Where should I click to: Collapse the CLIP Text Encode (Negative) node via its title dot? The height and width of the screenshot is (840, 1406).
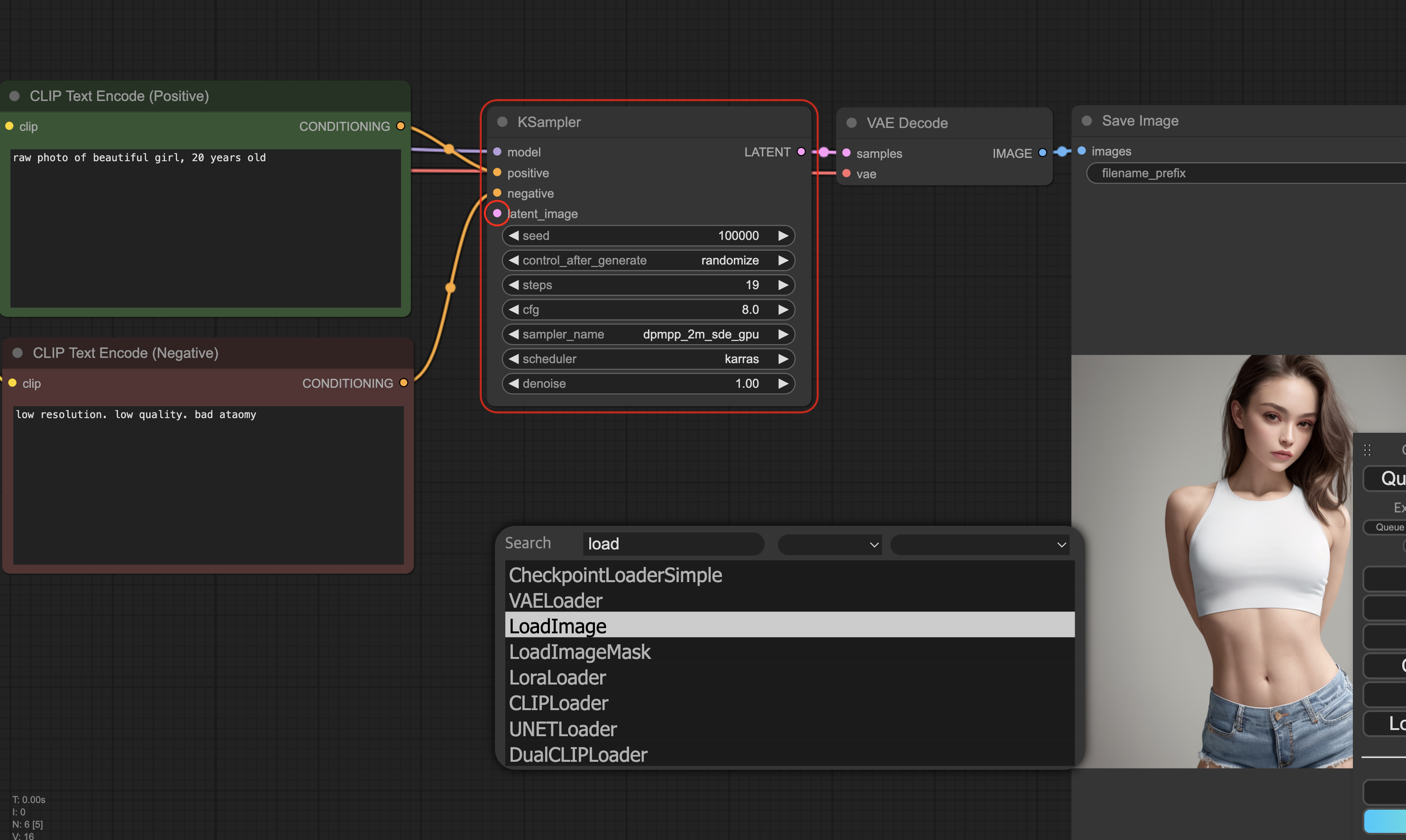18,353
